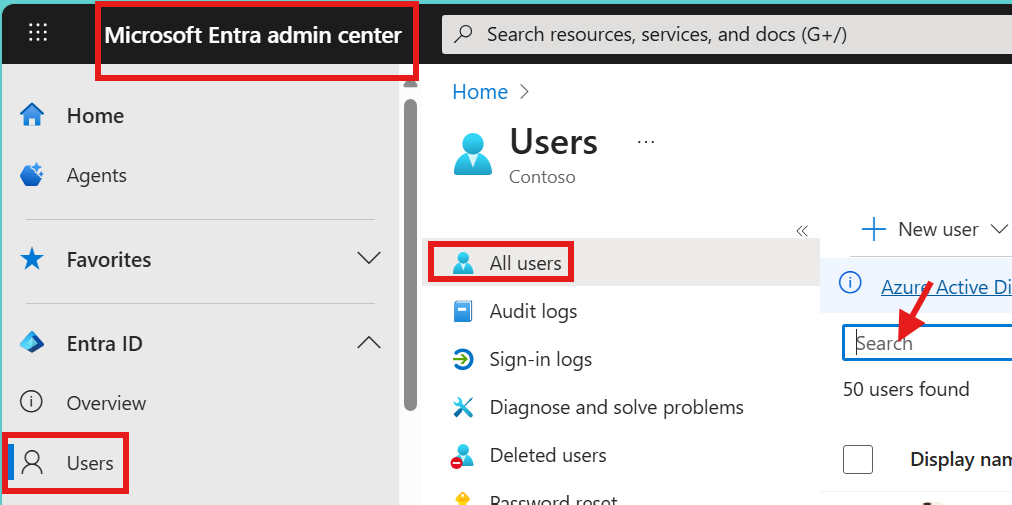Collapse the Users menu with double chevron

coord(802,231)
